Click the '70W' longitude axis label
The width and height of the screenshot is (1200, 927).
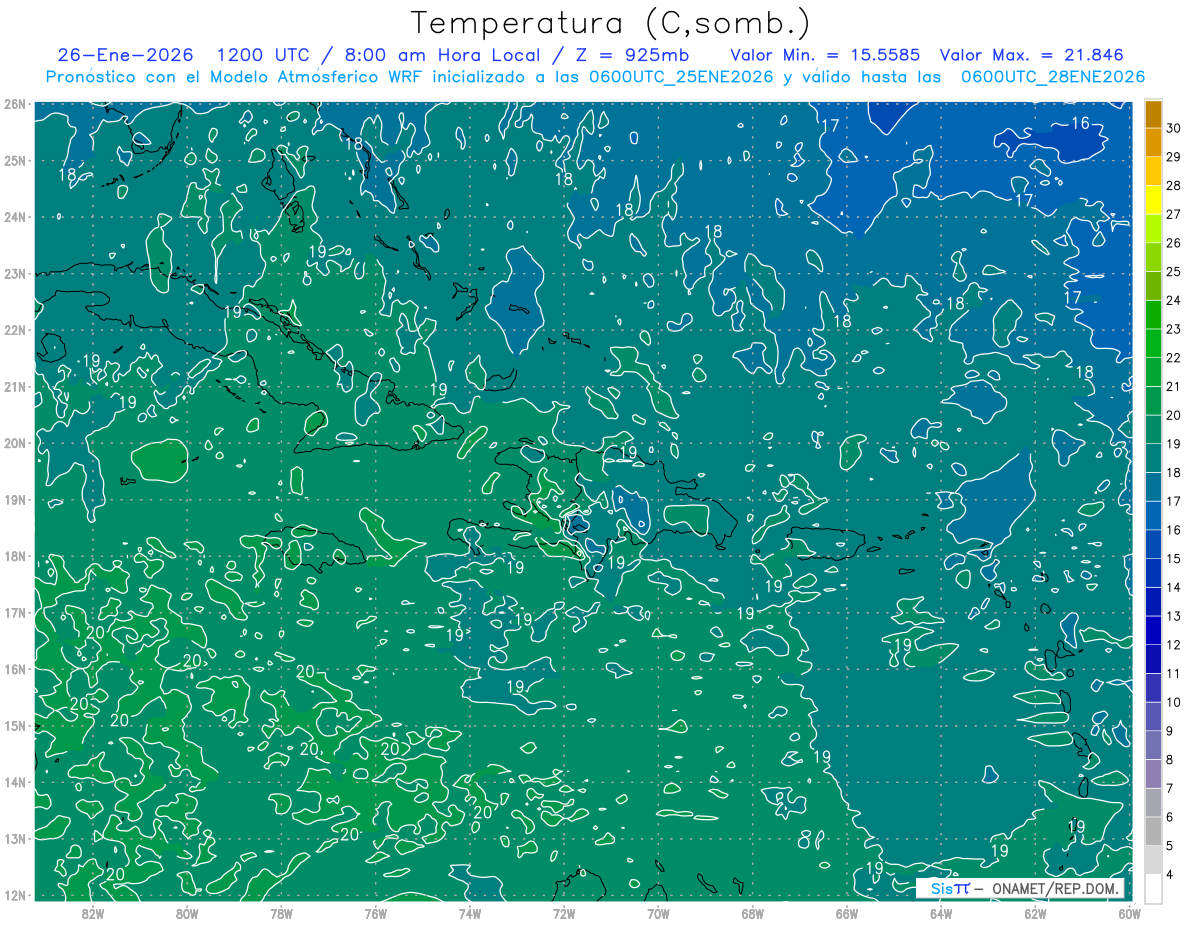click(x=658, y=913)
